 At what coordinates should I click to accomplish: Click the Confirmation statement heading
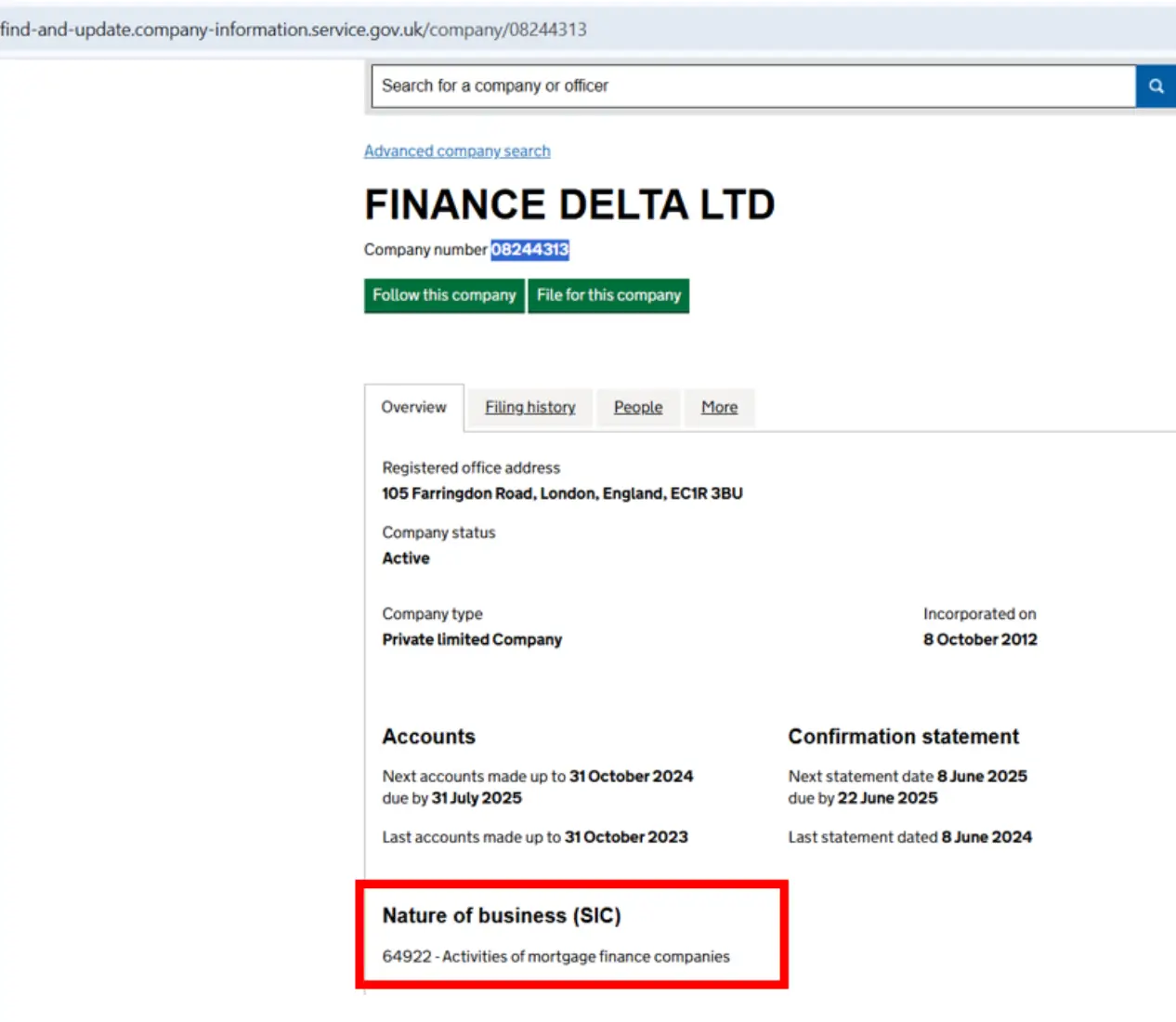(x=903, y=736)
